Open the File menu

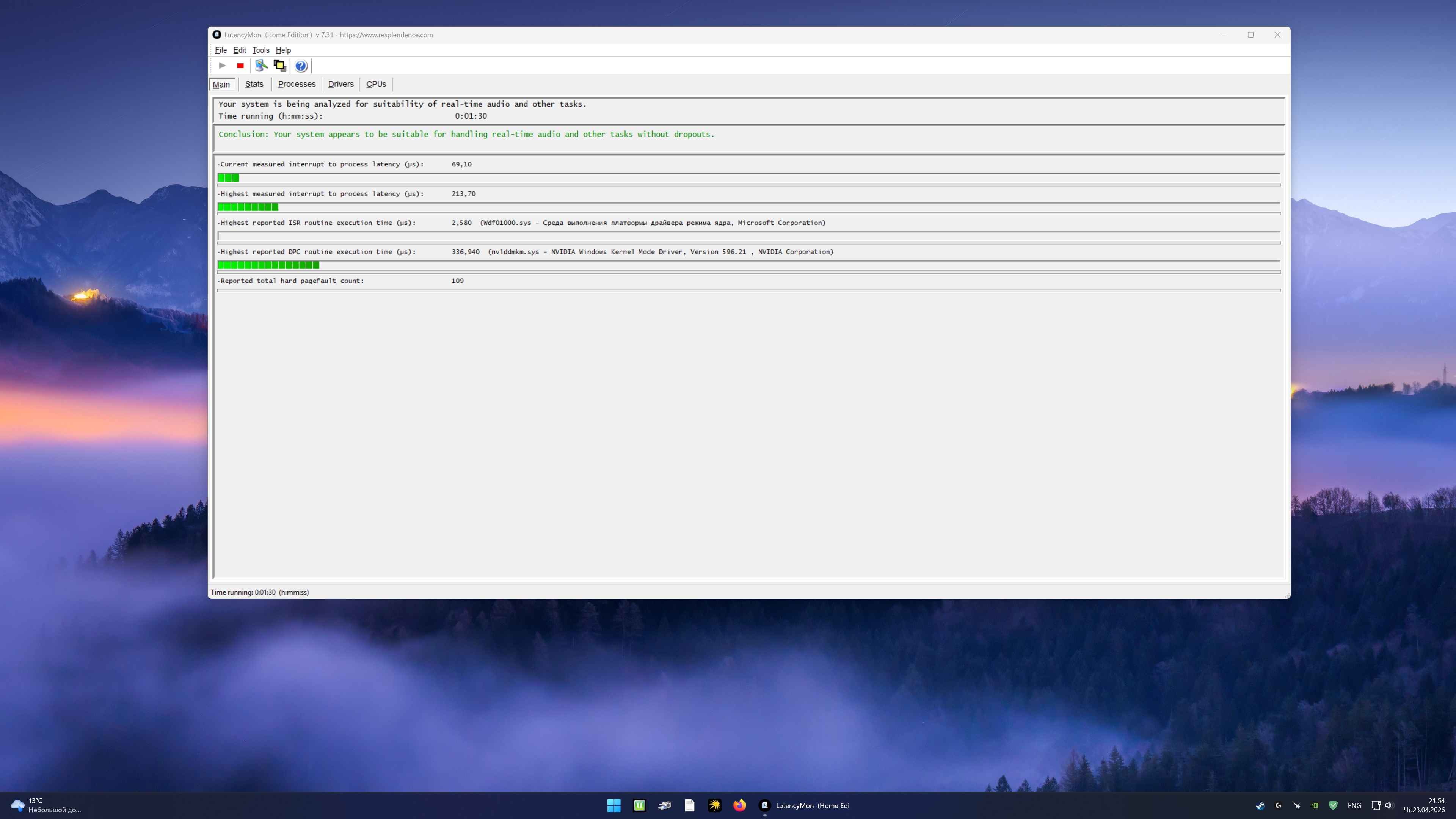point(220,50)
